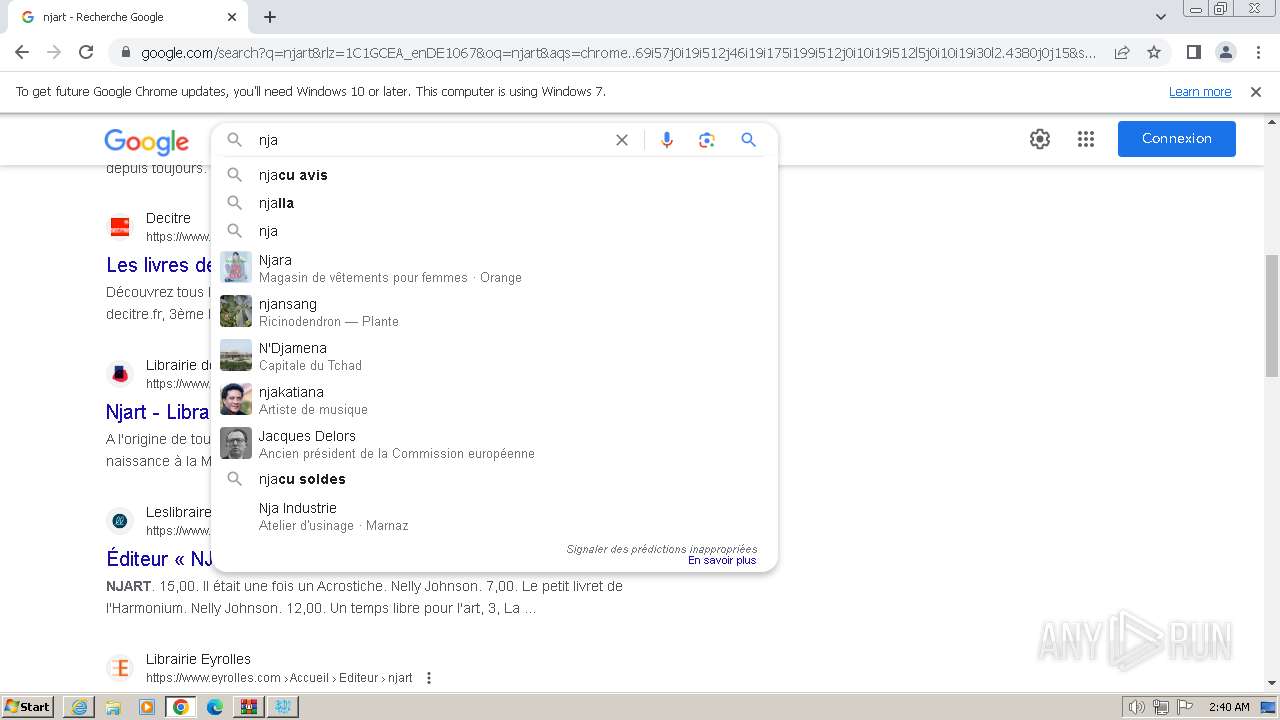Viewport: 1280px width, 720px height.
Task: Click njansang plant thumbnail
Action: 236,311
